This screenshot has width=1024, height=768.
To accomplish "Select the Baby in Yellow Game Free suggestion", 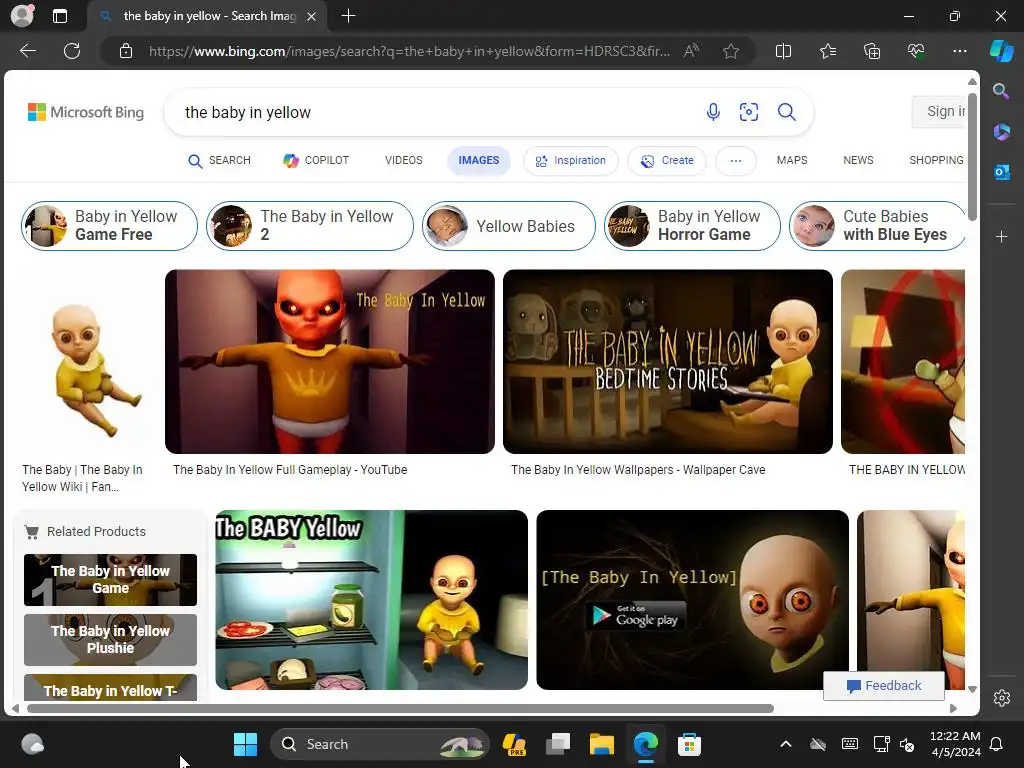I will click(x=109, y=226).
